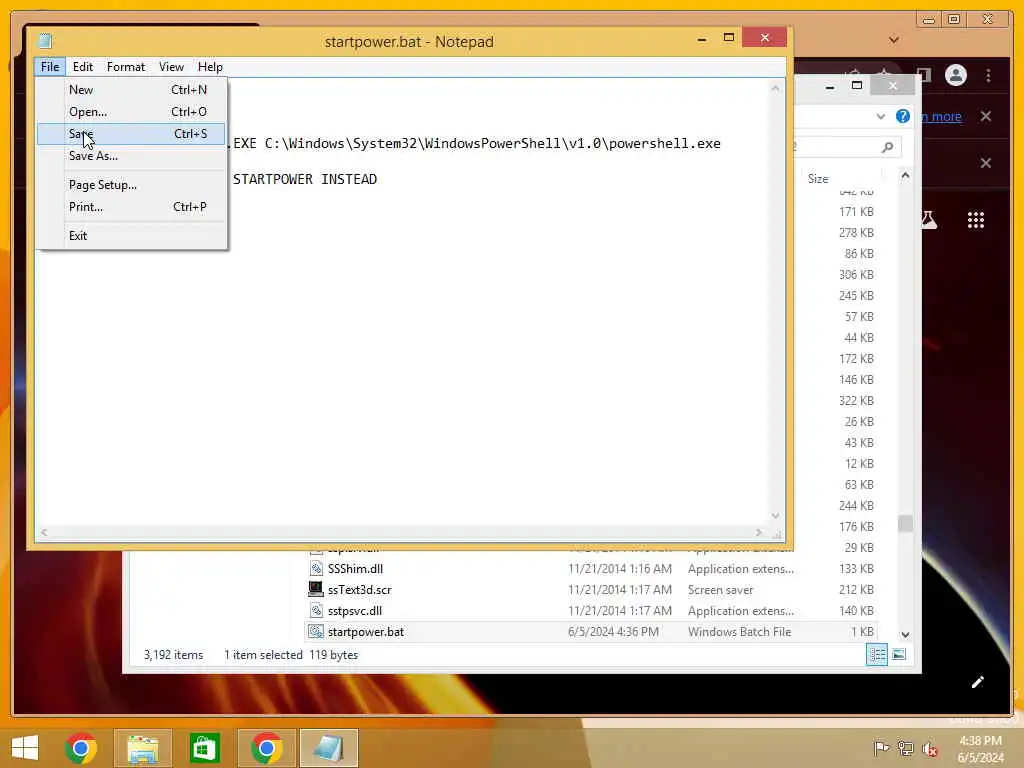Image resolution: width=1024 pixels, height=768 pixels.
Task: Switch Explorer to details view icon
Action: pos(876,654)
